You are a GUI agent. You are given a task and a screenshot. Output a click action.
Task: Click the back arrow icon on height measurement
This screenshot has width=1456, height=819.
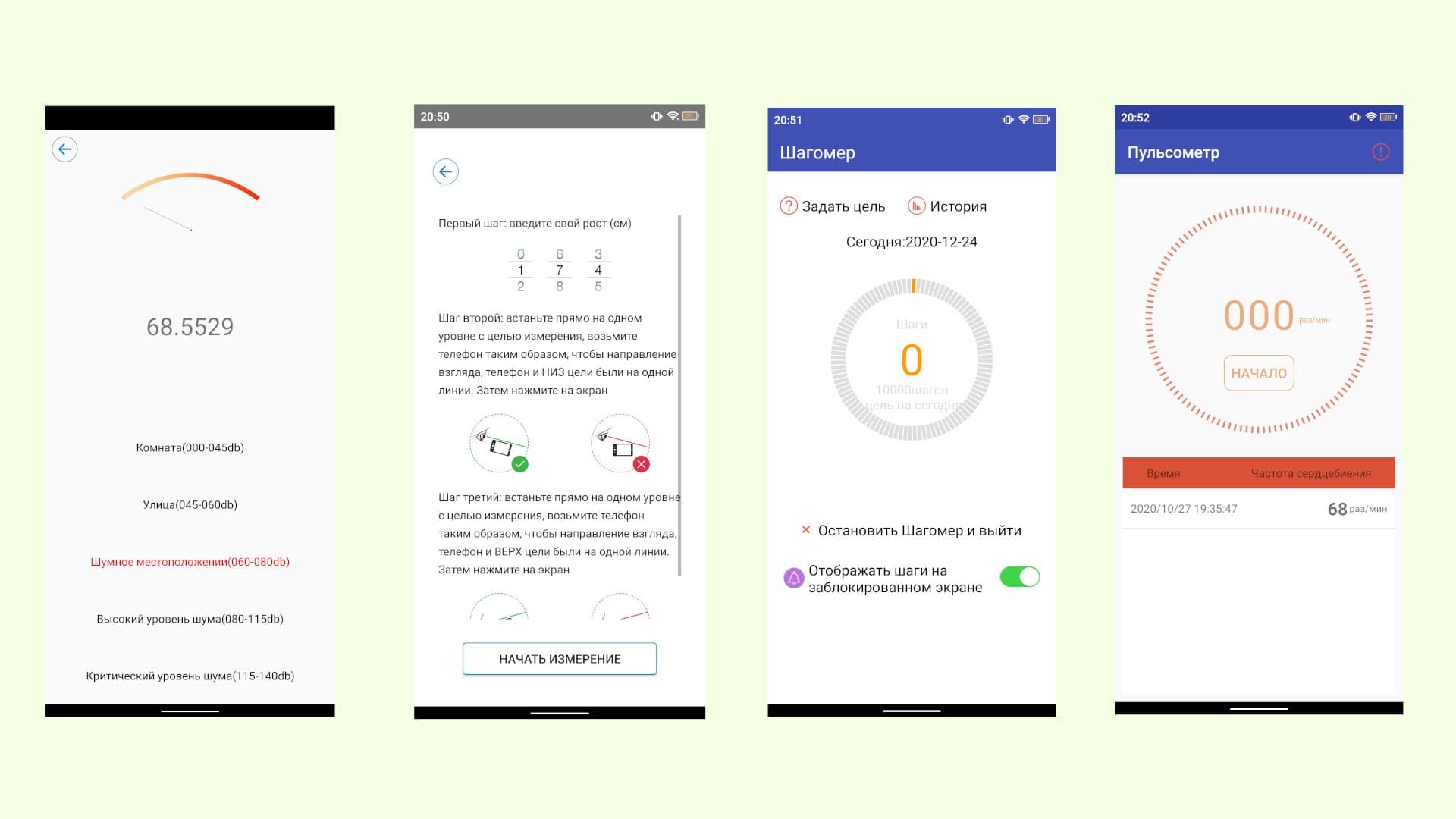point(447,171)
